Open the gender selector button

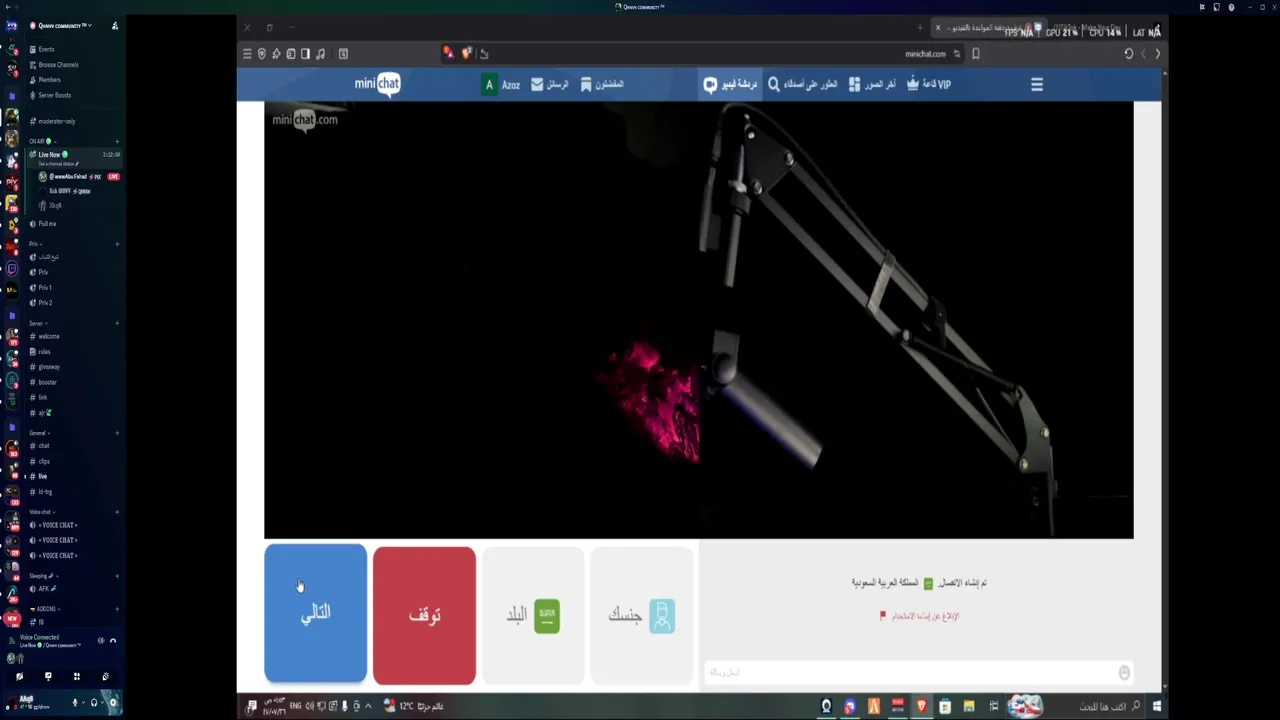[x=641, y=615]
